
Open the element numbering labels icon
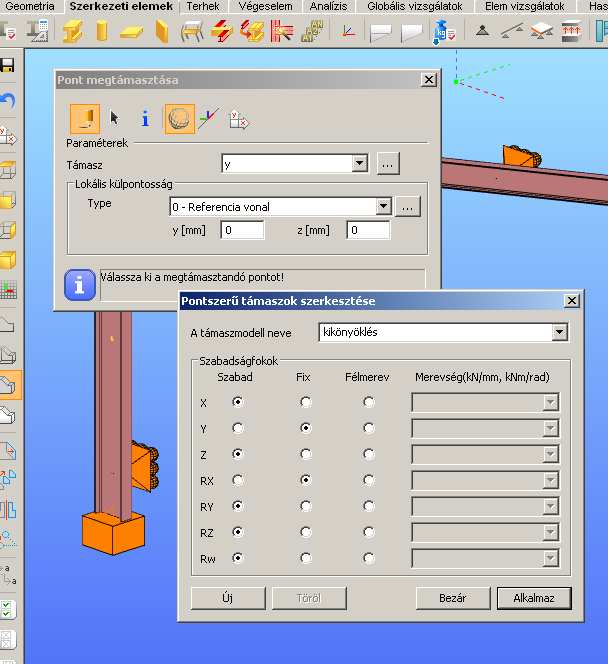point(312,31)
